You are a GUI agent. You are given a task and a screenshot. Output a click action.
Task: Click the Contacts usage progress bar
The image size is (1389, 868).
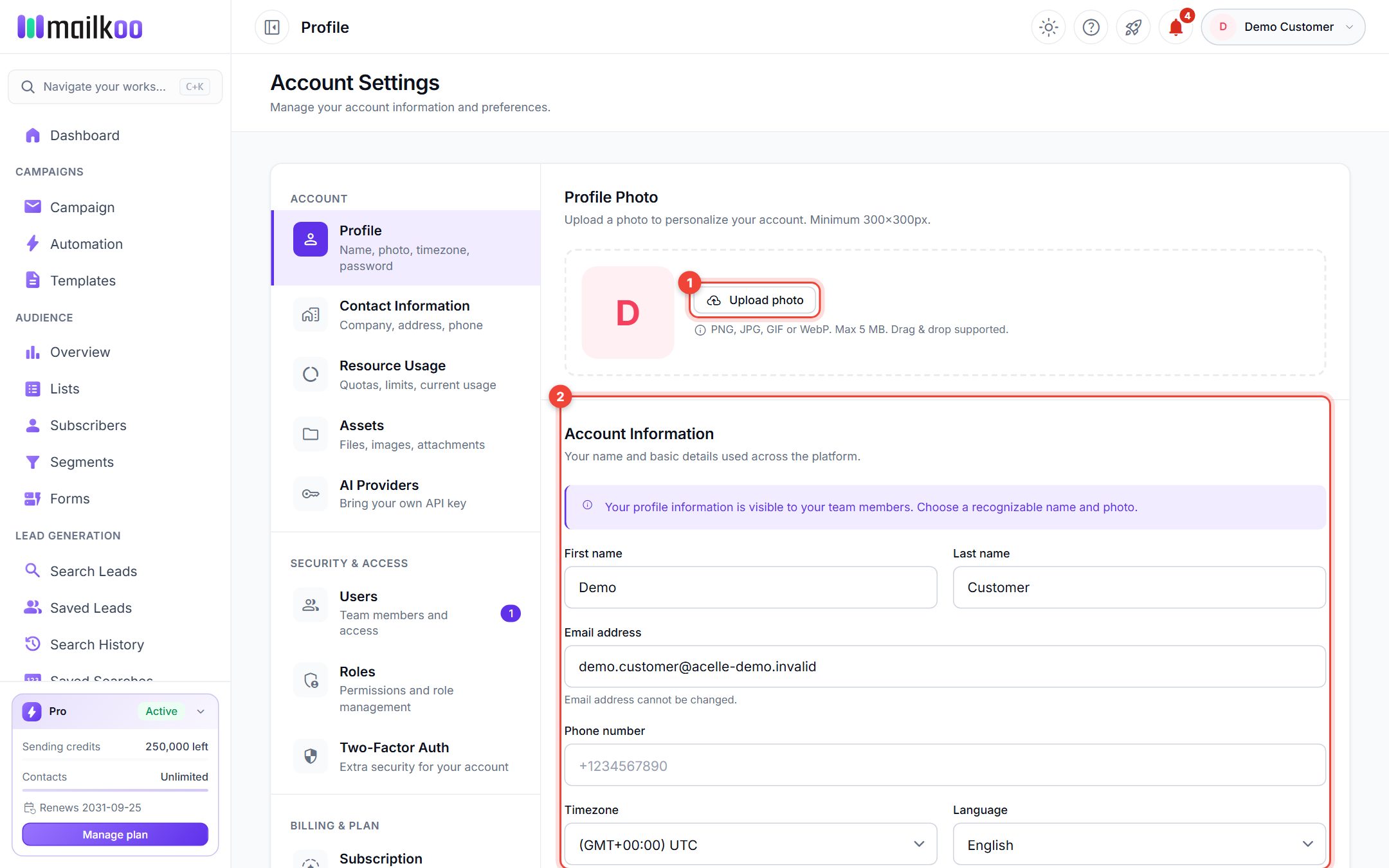point(115,790)
